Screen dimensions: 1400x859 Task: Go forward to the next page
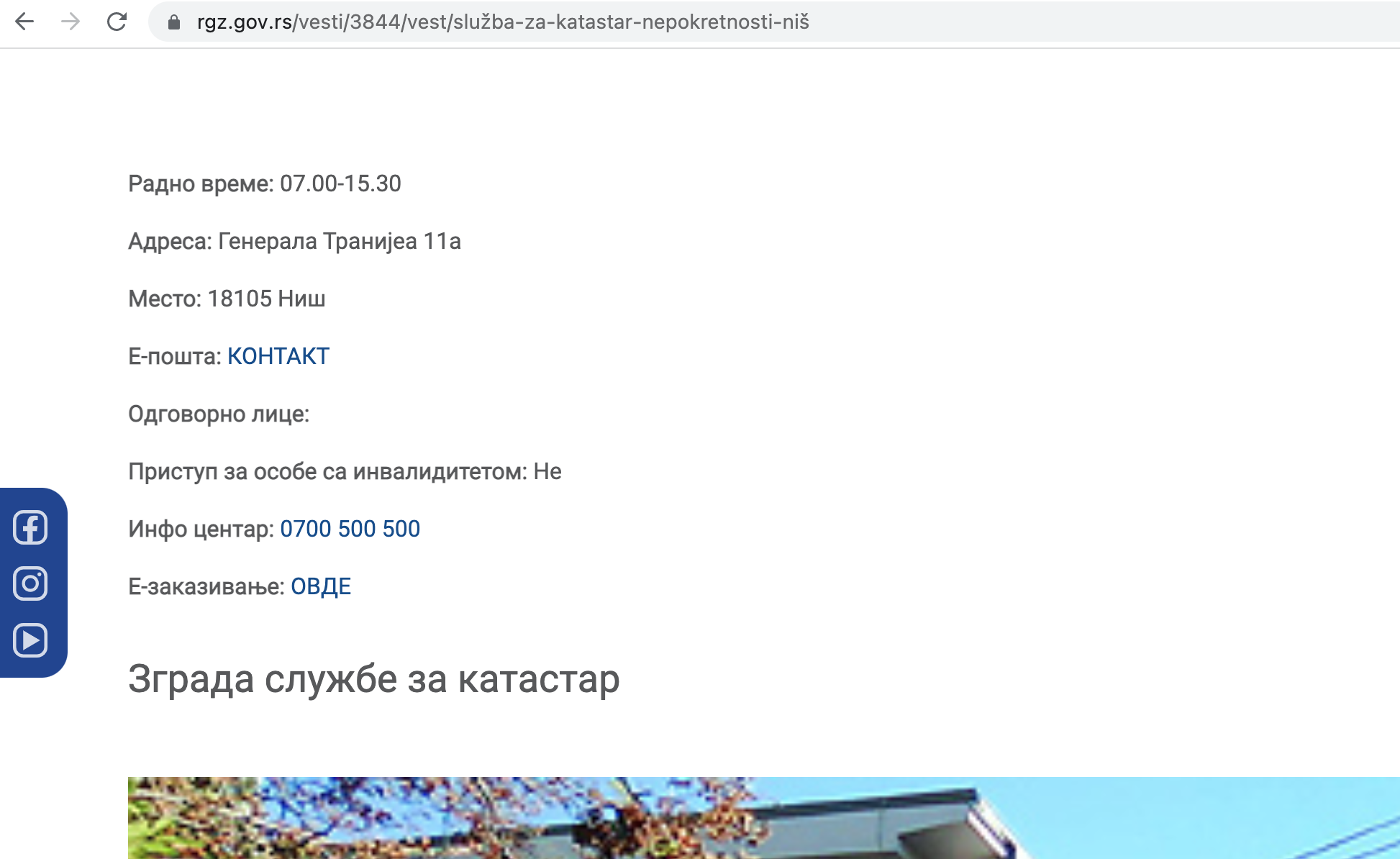click(x=71, y=22)
